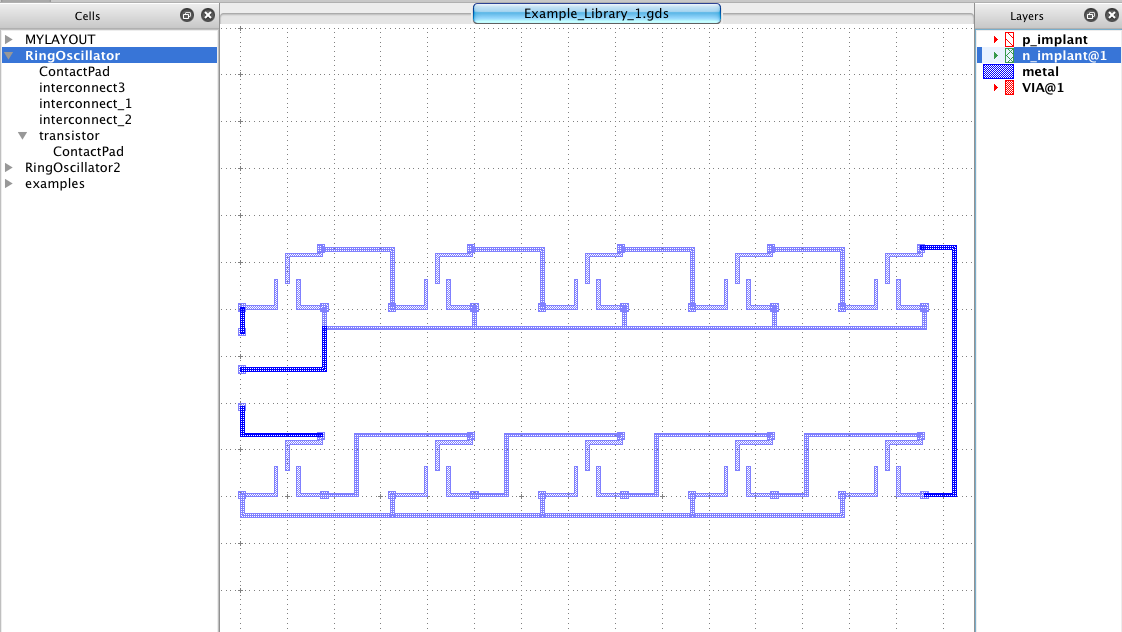Click the long upper horizontal metal bus
The width and height of the screenshot is (1122, 632).
pos(625,328)
